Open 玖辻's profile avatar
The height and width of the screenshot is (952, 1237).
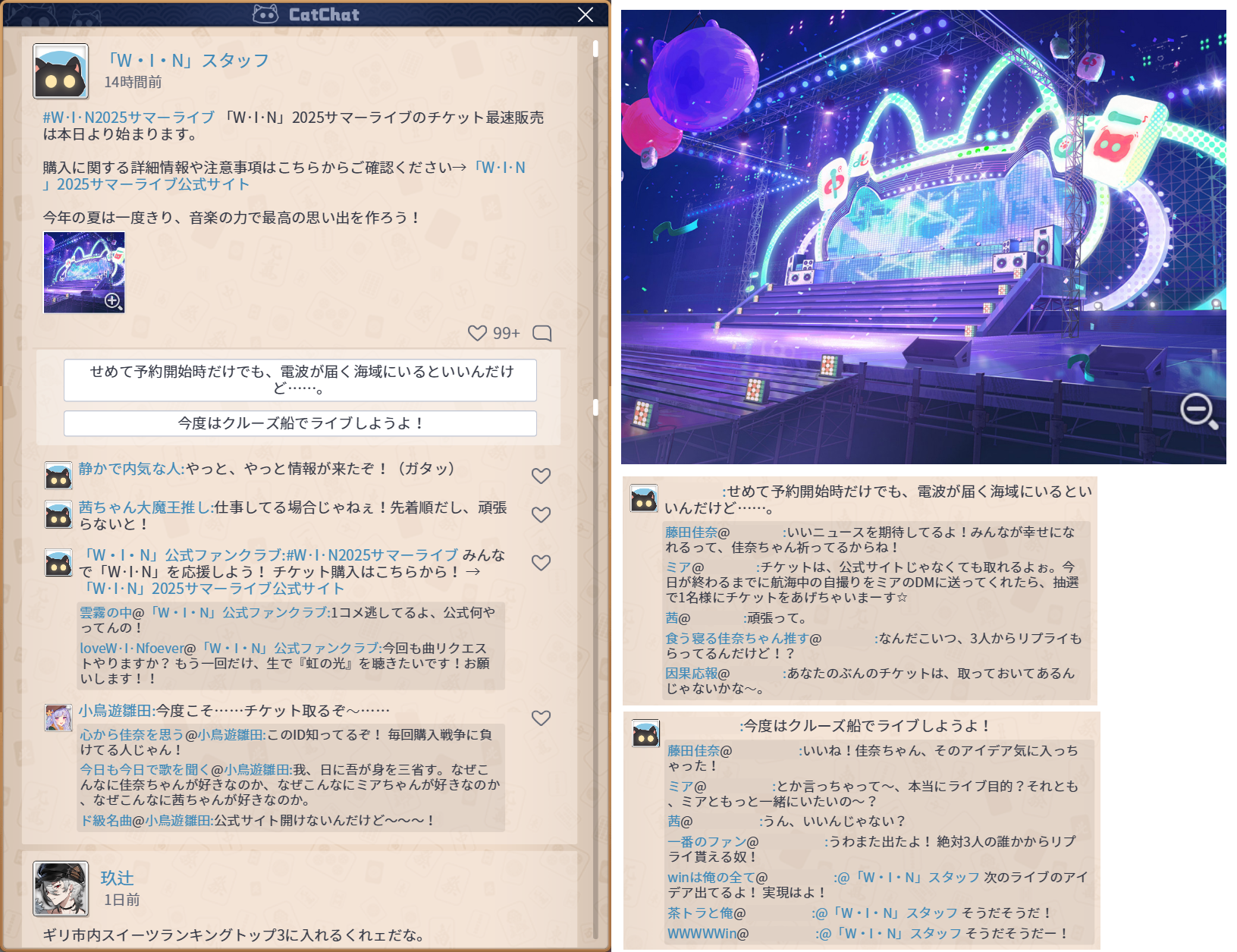pos(61,888)
